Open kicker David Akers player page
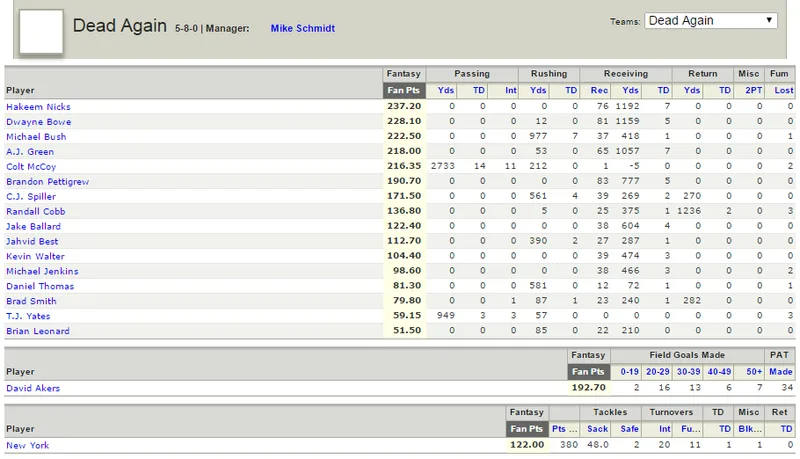Image resolution: width=800 pixels, height=459 pixels. tap(33, 388)
